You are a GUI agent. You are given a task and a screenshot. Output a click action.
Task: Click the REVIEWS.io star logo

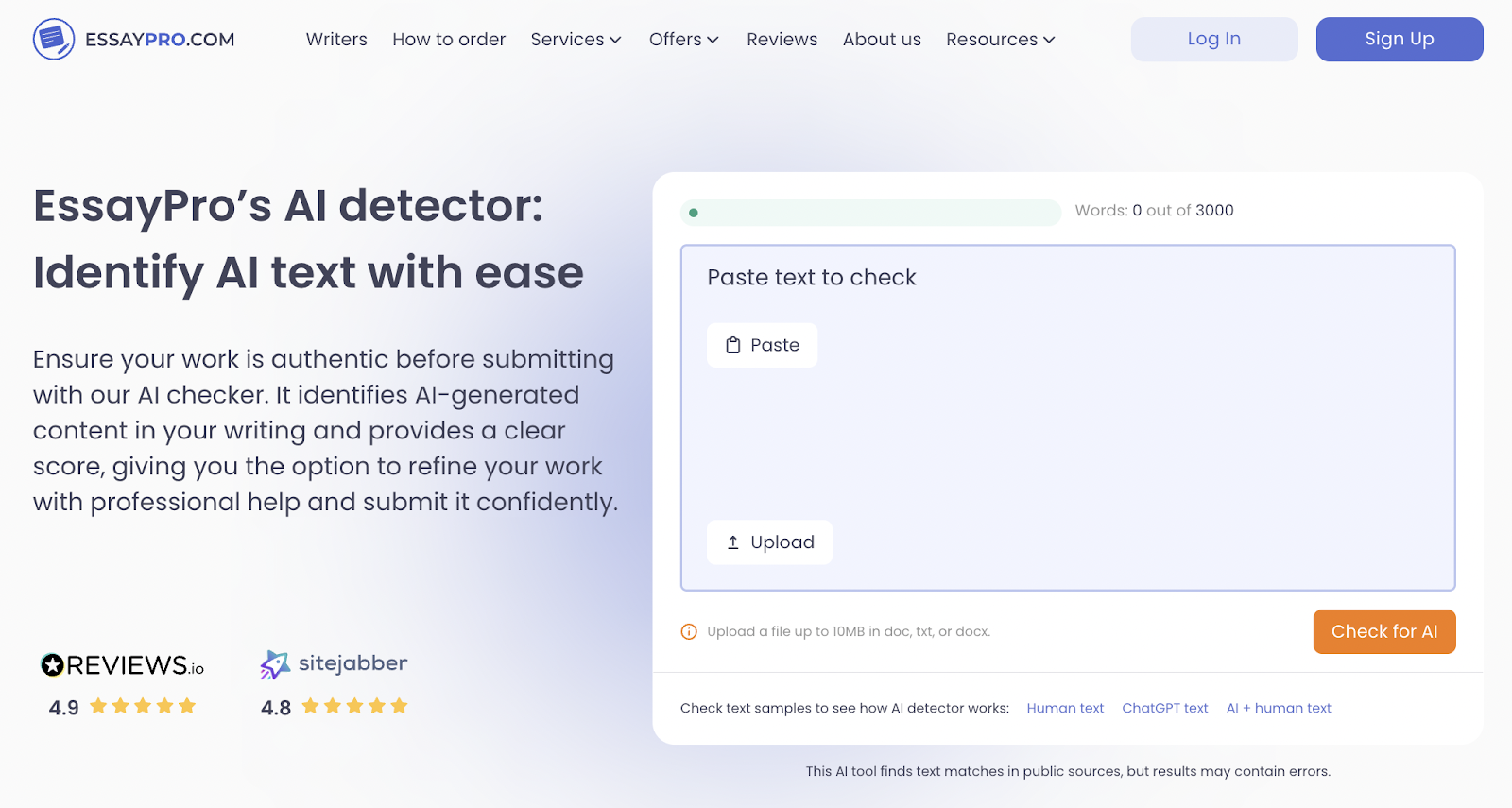point(53,665)
